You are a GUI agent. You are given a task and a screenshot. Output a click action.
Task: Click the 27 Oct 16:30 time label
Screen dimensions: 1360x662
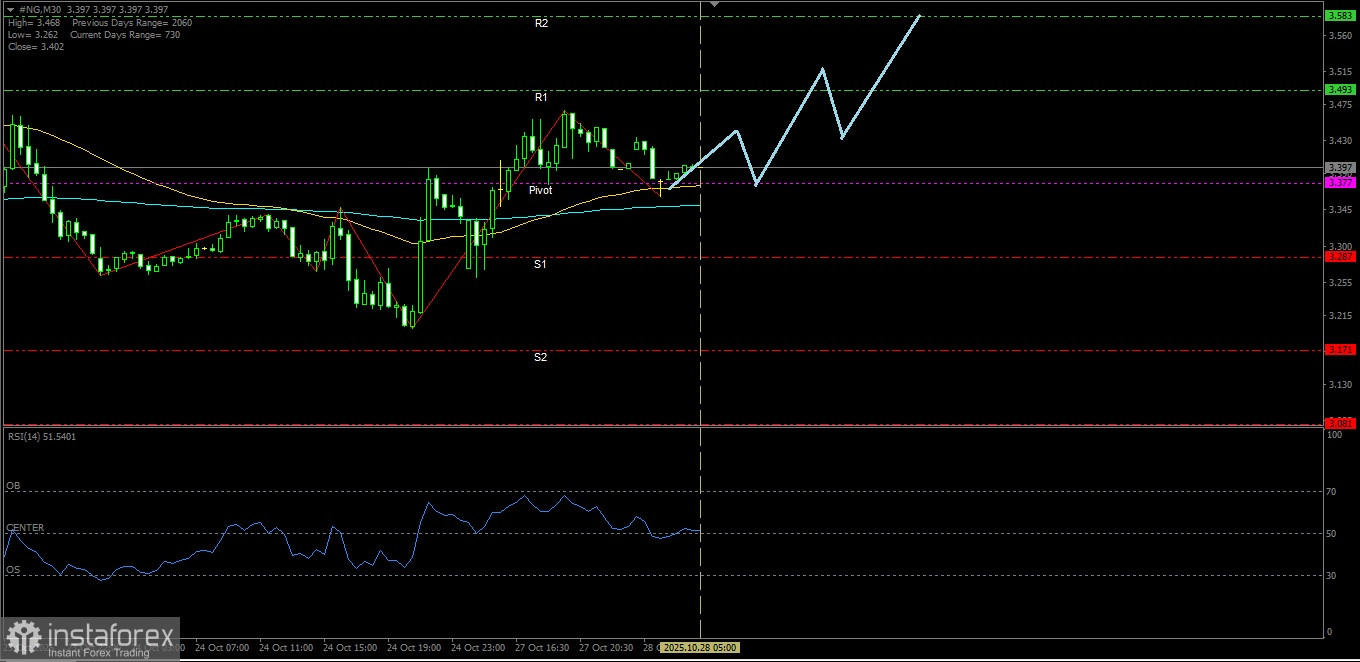click(544, 648)
